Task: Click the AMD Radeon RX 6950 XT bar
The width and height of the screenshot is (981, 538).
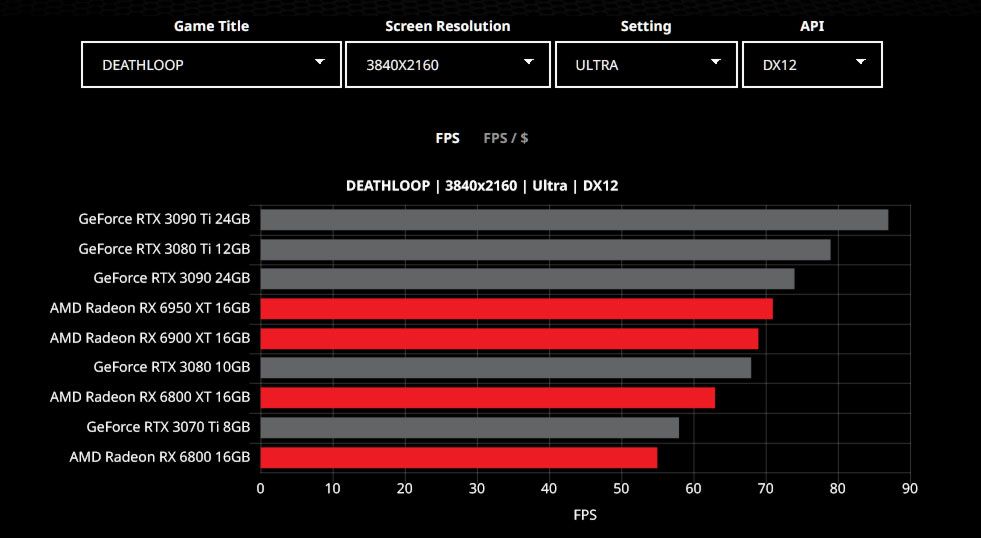Action: tap(516, 309)
